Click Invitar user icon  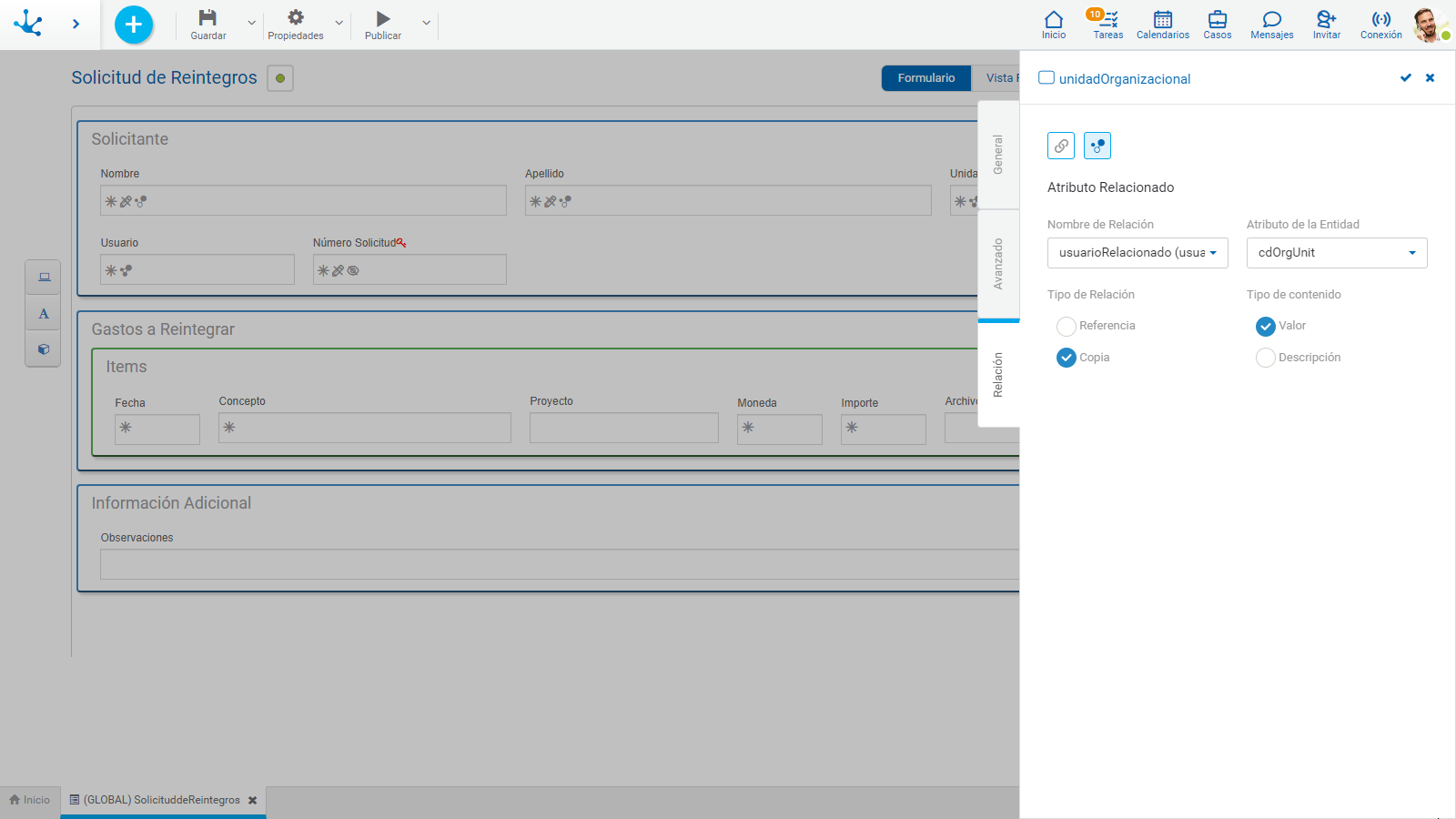[1327, 25]
